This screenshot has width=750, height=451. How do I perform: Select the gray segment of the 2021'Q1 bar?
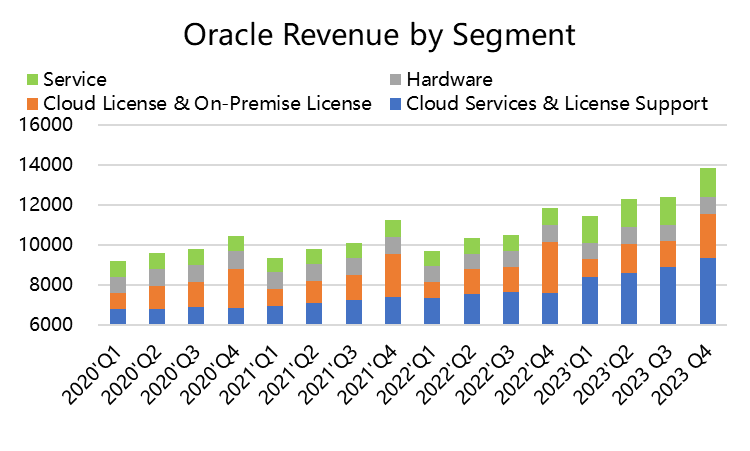[x=275, y=281]
